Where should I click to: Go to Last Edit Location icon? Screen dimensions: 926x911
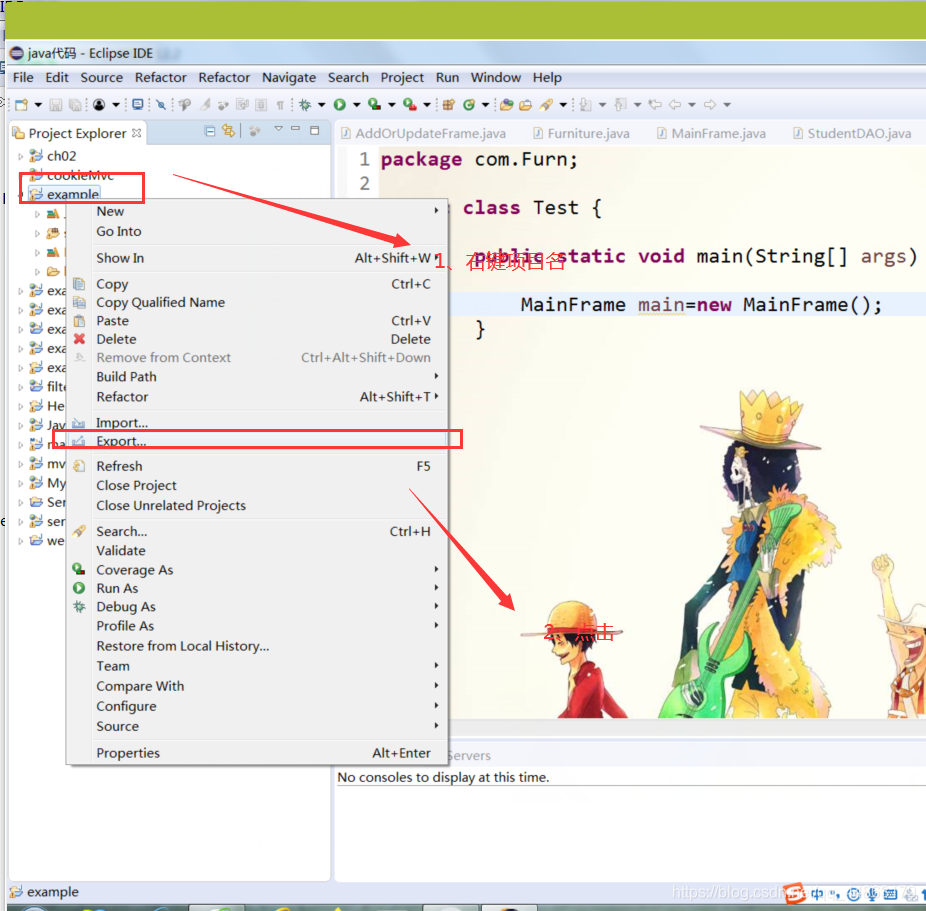pyautogui.click(x=655, y=105)
